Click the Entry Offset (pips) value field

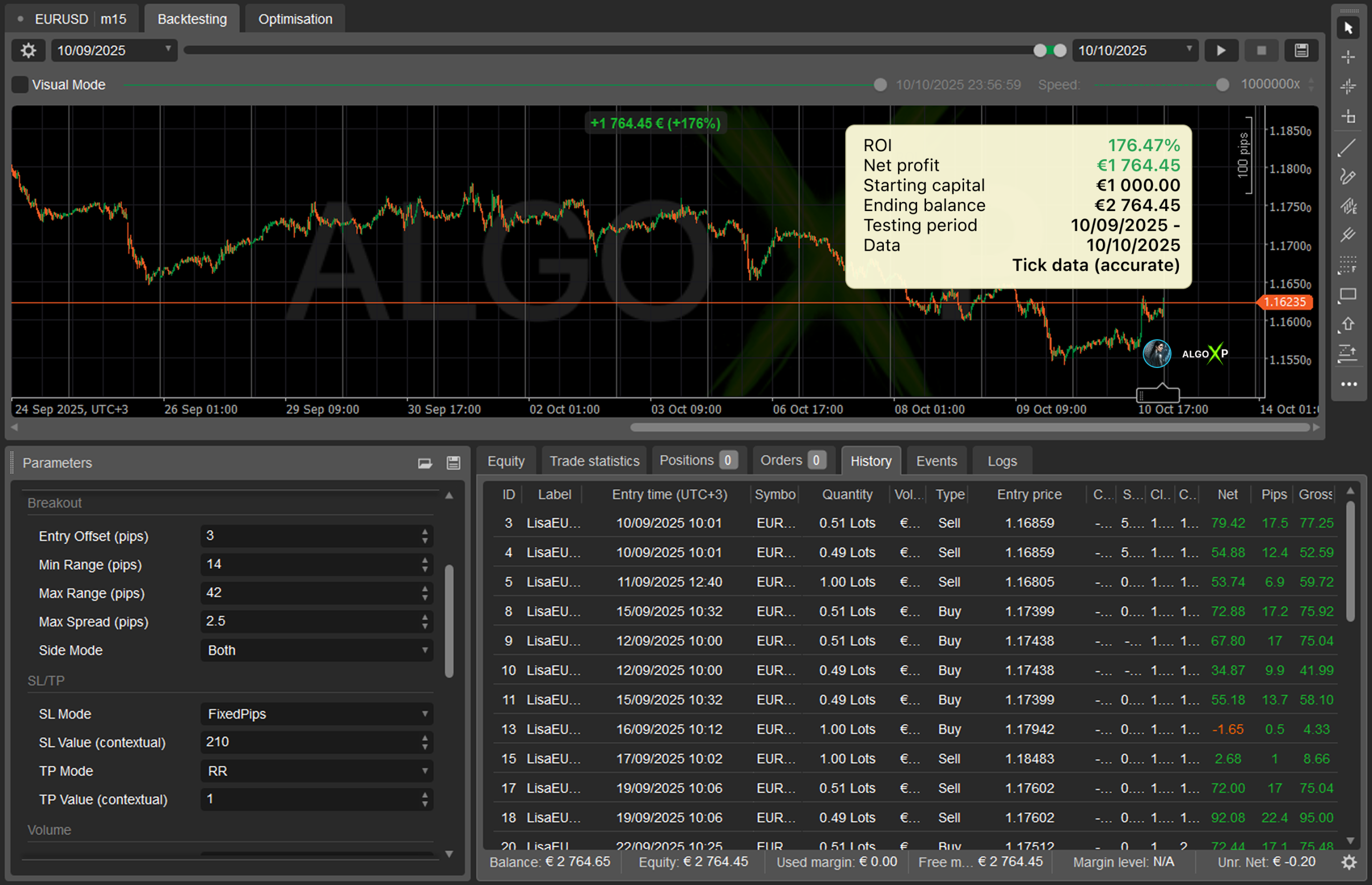click(310, 536)
